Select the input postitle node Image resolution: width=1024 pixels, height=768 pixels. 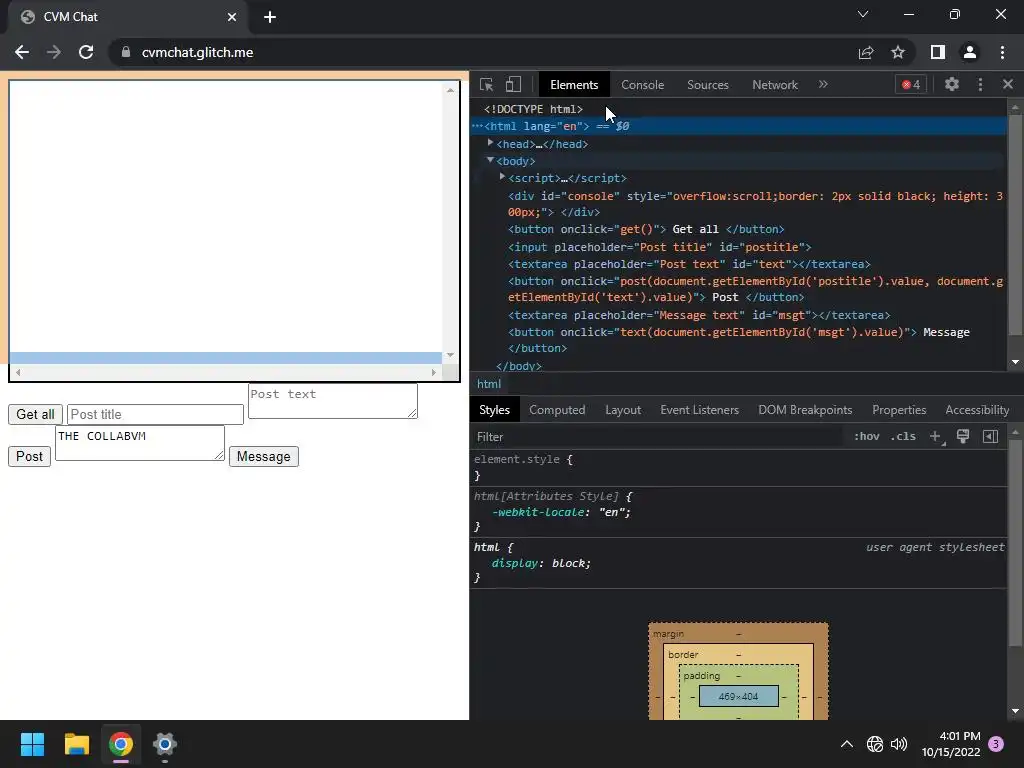coord(660,247)
